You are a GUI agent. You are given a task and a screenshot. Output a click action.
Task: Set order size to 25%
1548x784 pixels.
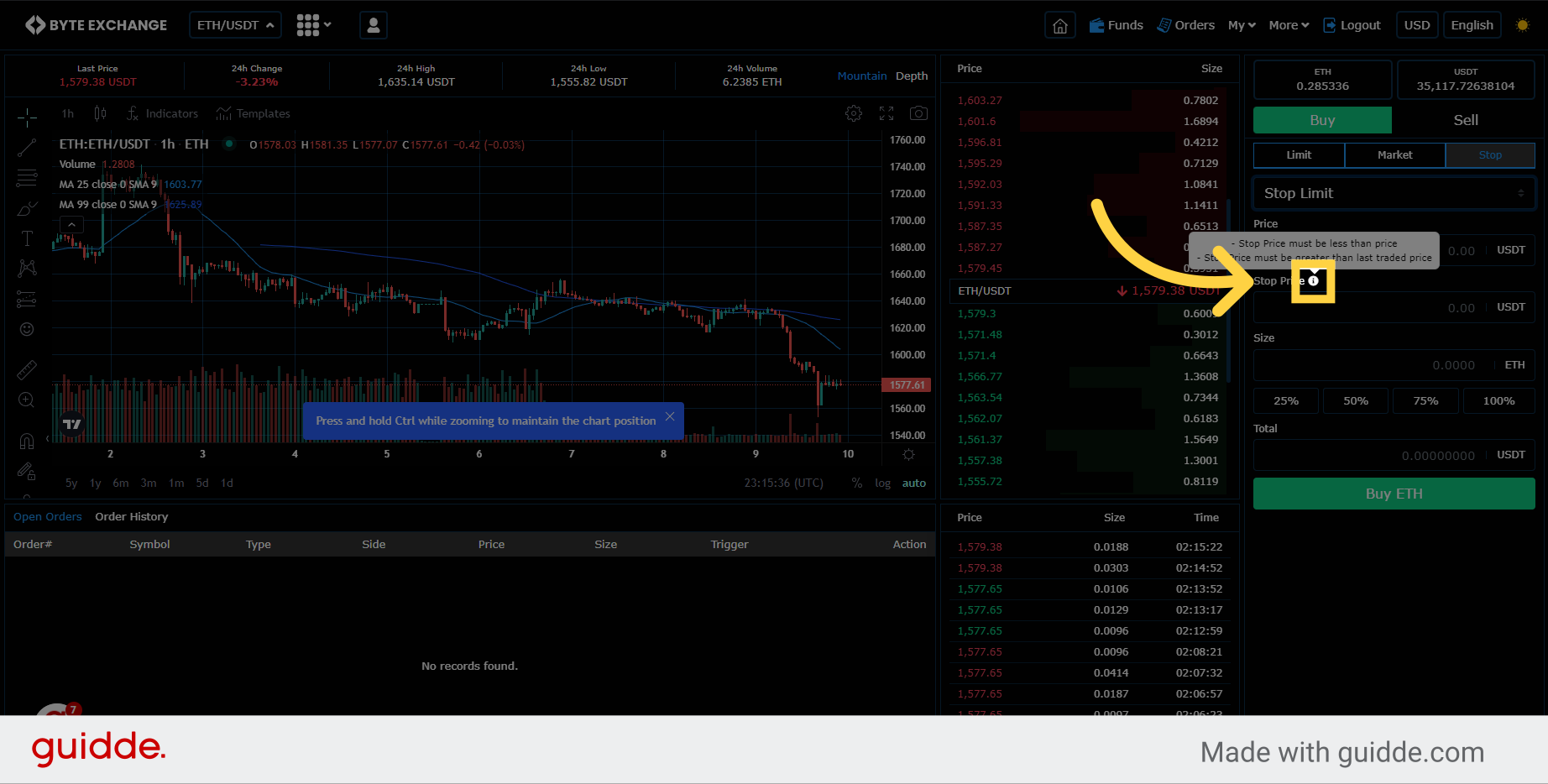coord(1286,400)
